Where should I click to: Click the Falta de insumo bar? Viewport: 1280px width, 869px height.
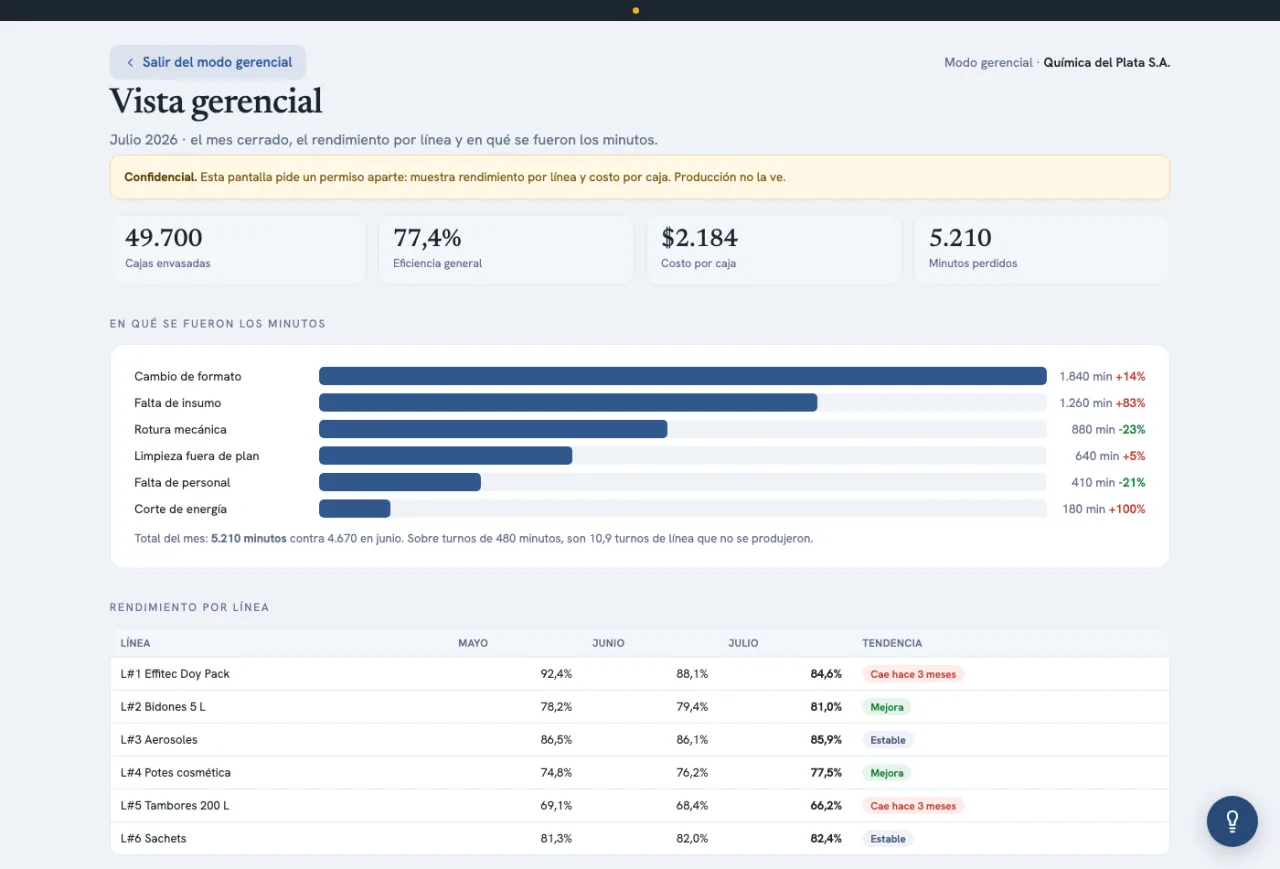coord(568,403)
